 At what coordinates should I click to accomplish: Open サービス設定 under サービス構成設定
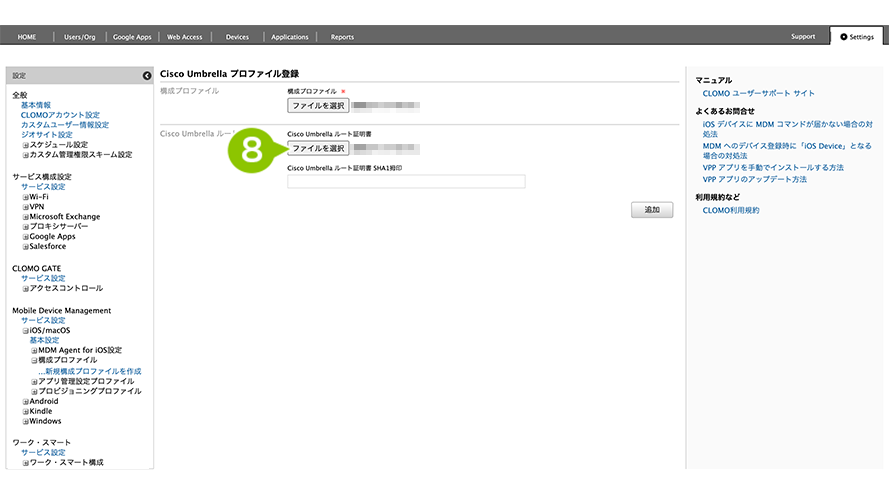click(x=43, y=187)
